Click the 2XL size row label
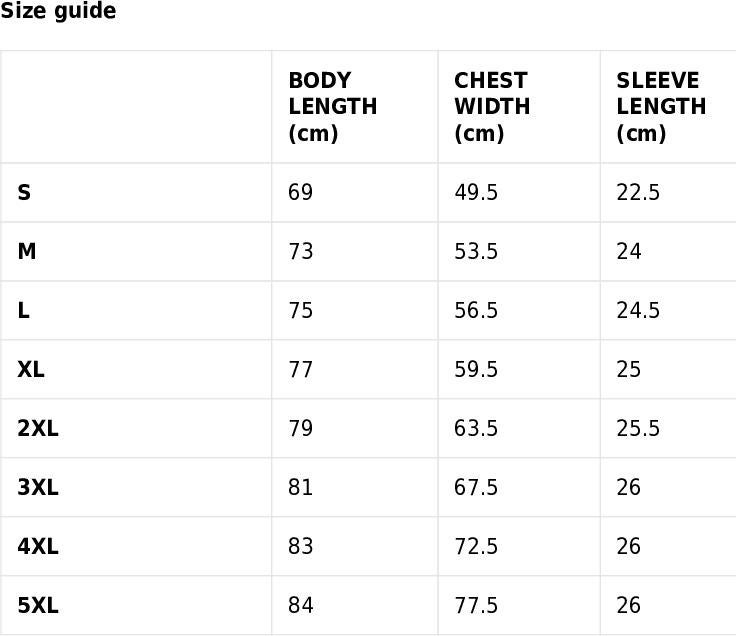This screenshot has height=636, width=736. [38, 428]
